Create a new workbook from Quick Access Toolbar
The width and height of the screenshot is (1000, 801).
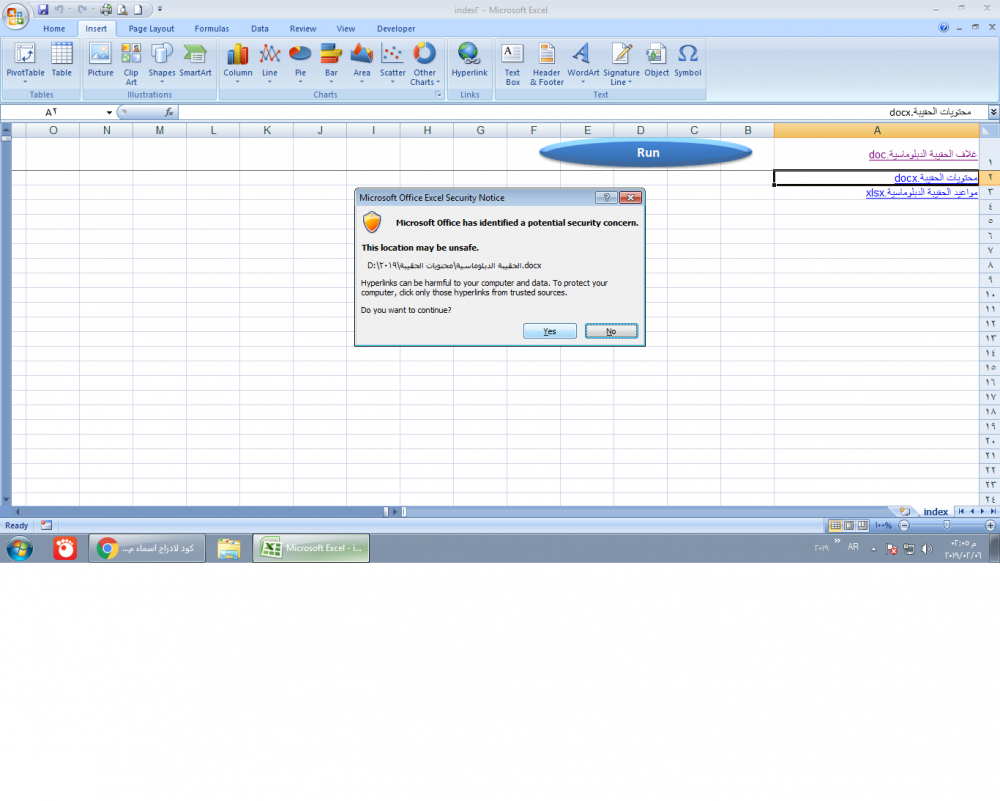point(138,10)
